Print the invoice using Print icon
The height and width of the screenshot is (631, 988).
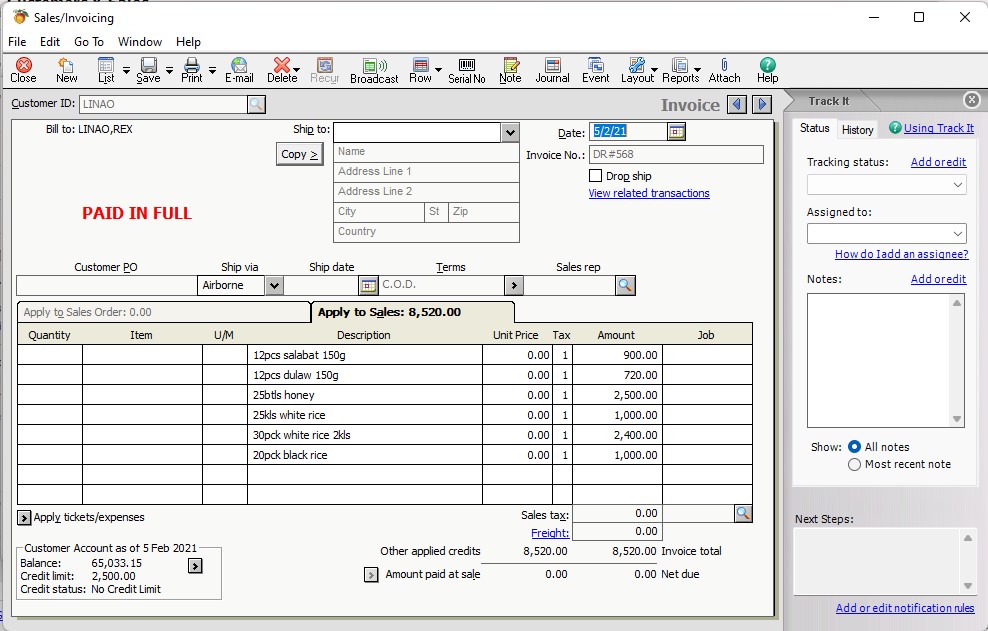point(192,70)
